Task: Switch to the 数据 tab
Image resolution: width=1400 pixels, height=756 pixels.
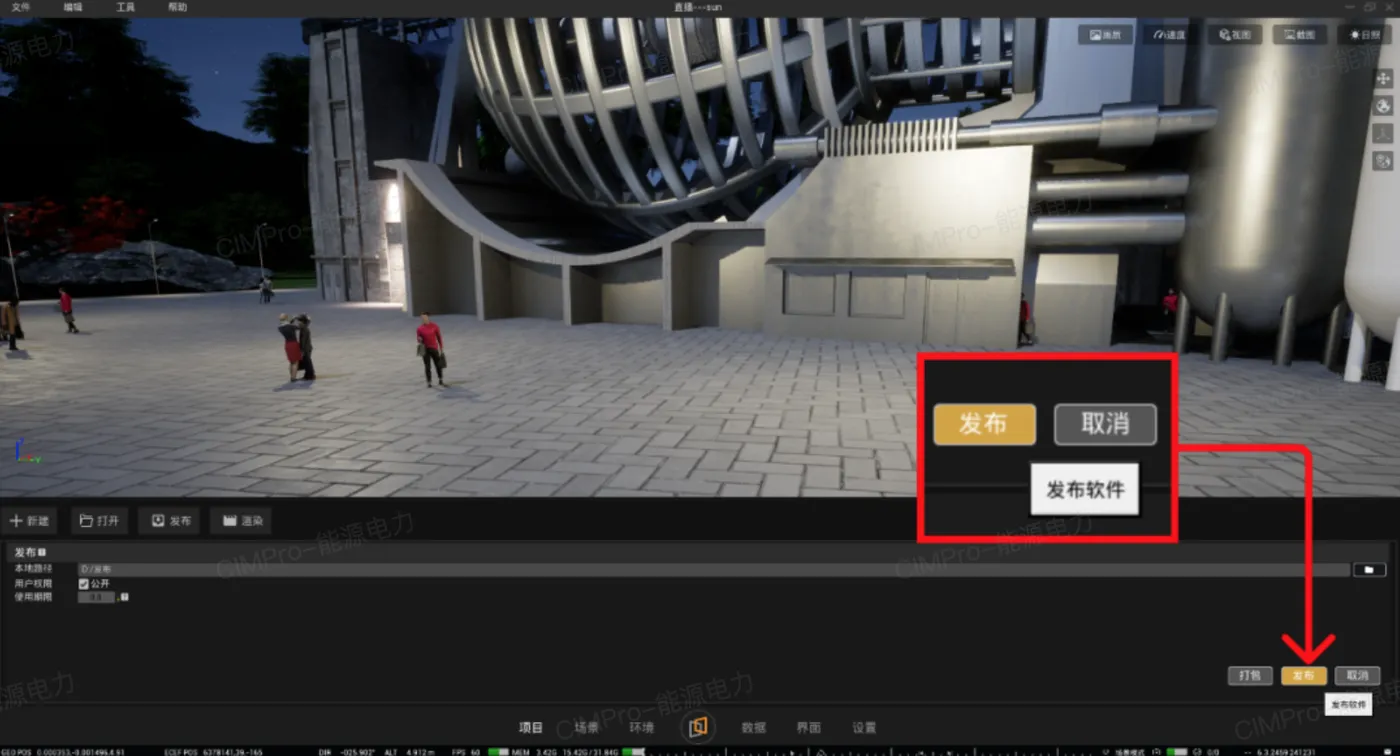Action: tap(753, 728)
